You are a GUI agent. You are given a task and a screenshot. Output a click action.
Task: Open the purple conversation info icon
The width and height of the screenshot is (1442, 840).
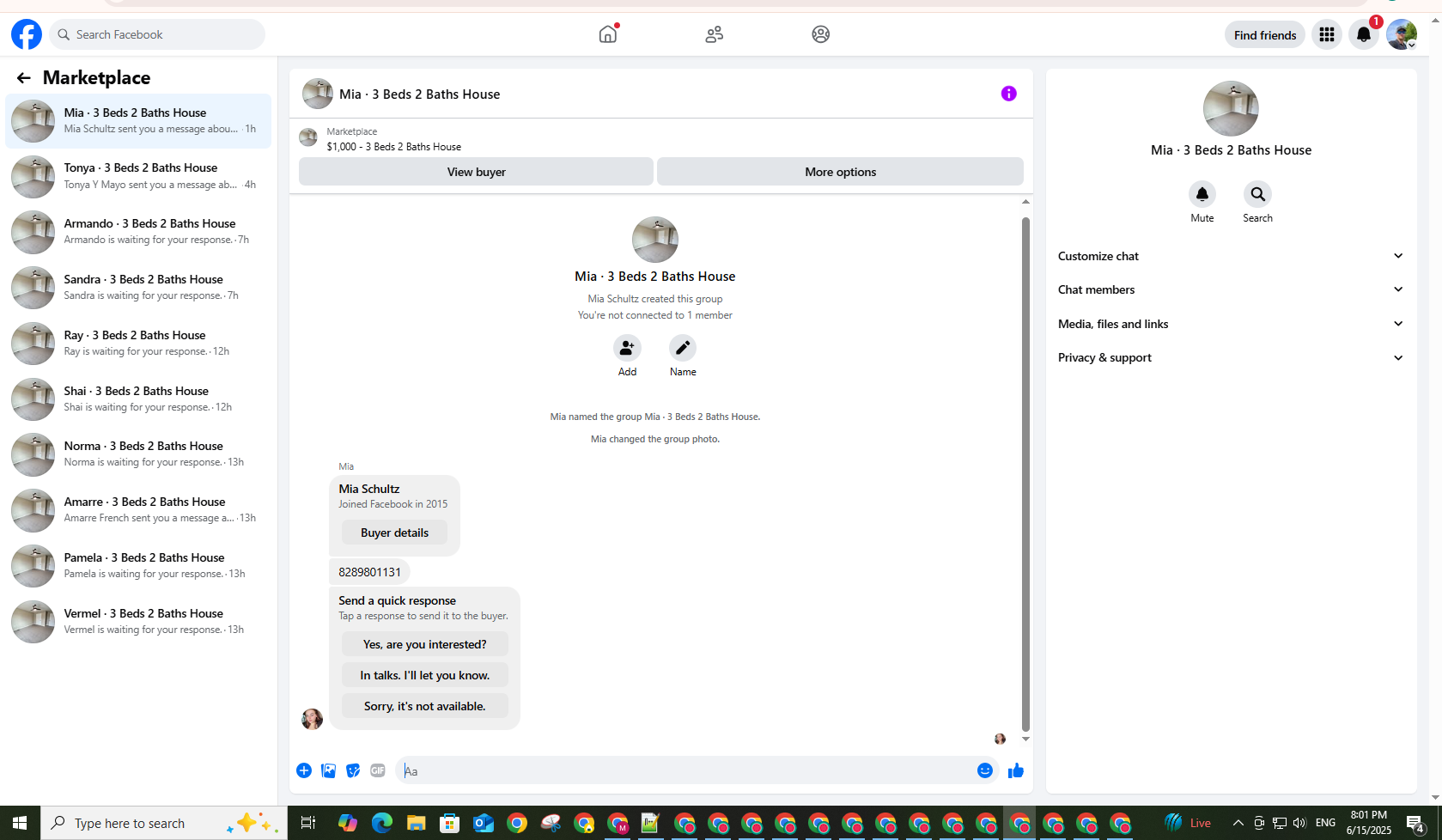1009,94
